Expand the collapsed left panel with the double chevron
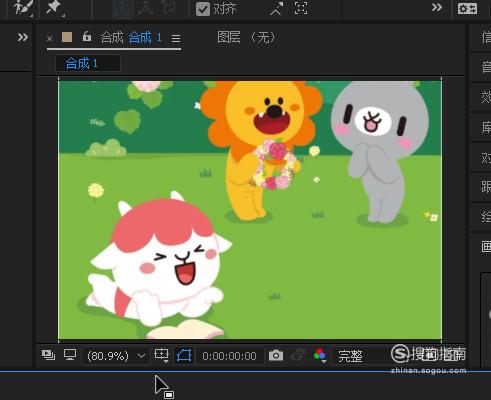 (22, 37)
